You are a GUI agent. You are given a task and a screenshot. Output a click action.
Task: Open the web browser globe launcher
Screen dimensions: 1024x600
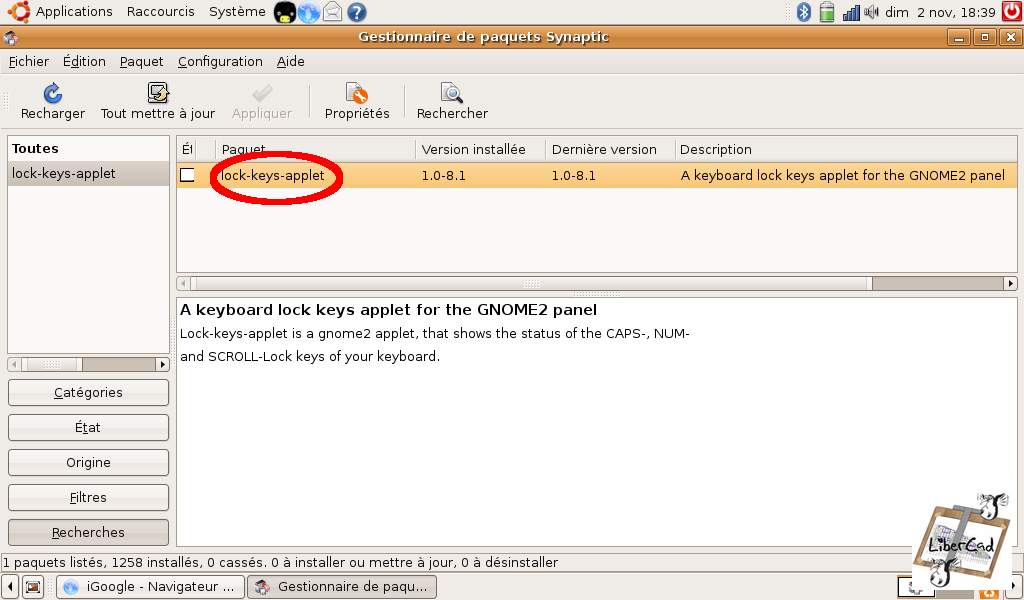(x=309, y=12)
